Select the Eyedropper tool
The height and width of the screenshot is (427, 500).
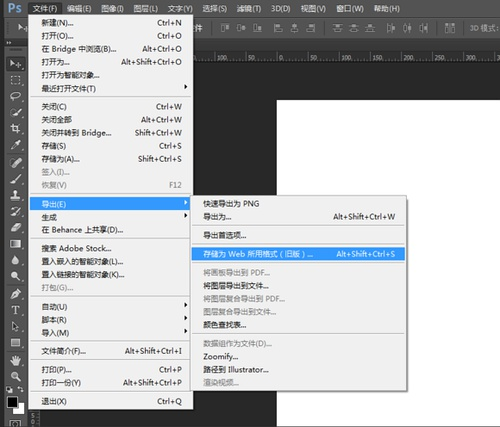coord(15,145)
